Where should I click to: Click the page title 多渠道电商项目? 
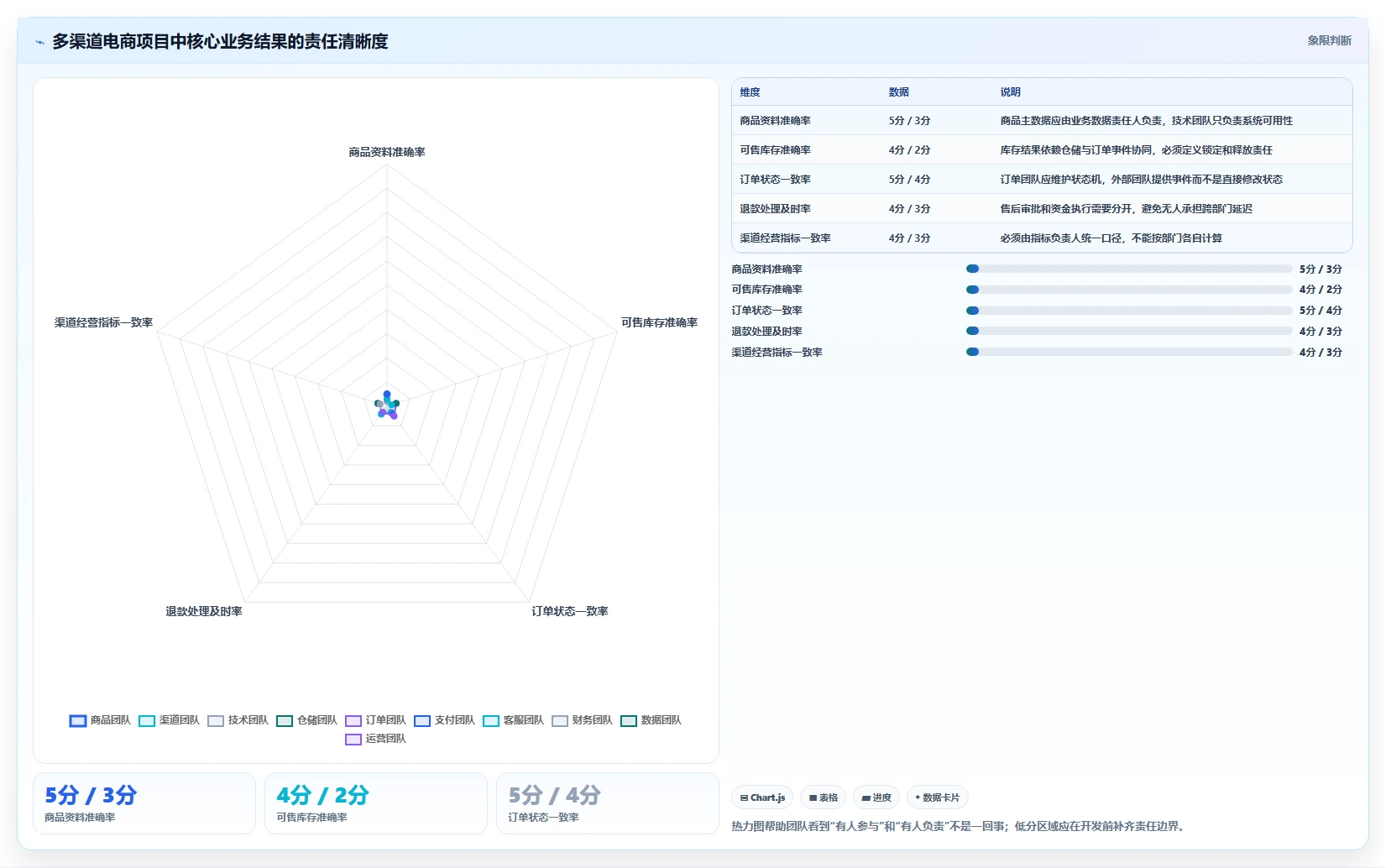point(220,42)
